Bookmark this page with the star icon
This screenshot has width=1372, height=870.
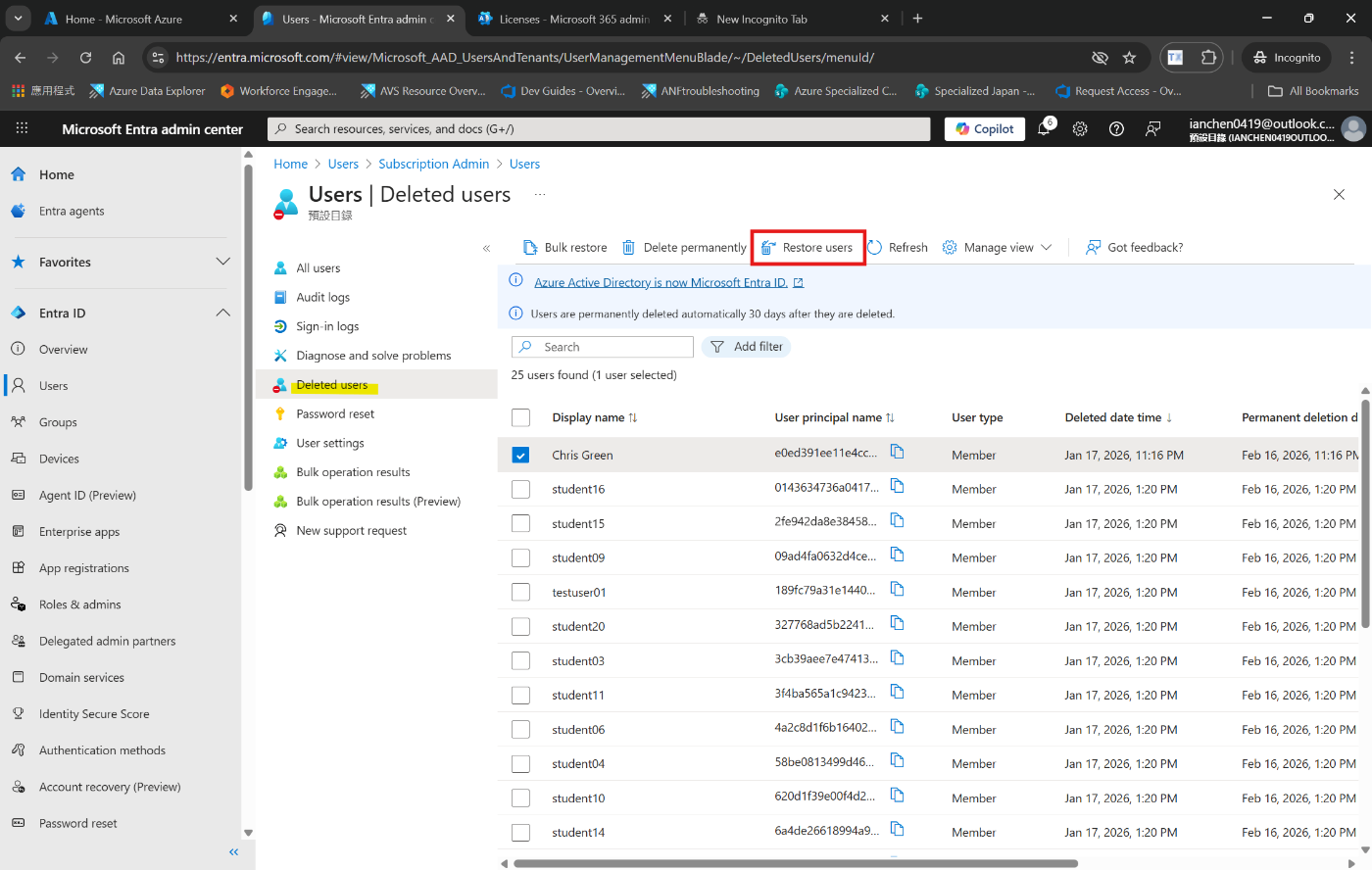pos(1129,58)
